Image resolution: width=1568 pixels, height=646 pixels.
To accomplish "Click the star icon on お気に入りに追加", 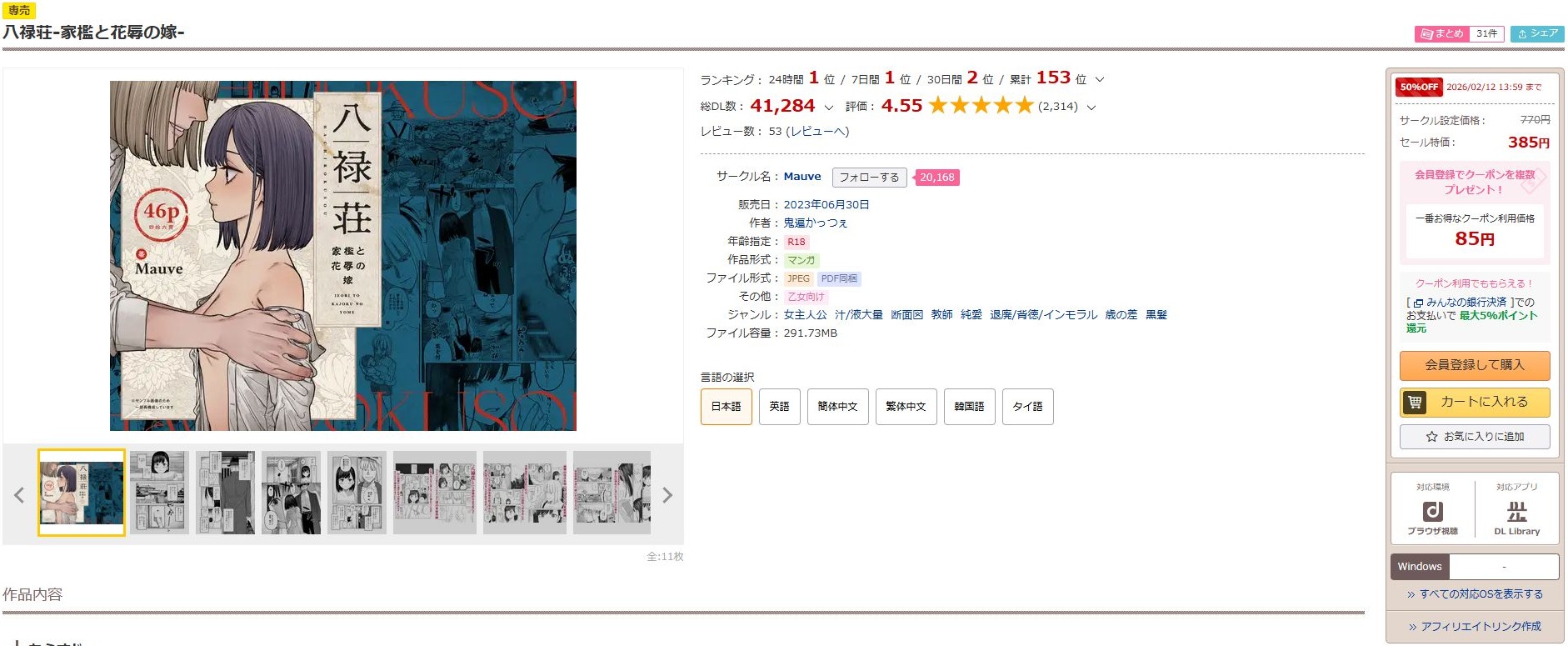I will pos(1431,437).
